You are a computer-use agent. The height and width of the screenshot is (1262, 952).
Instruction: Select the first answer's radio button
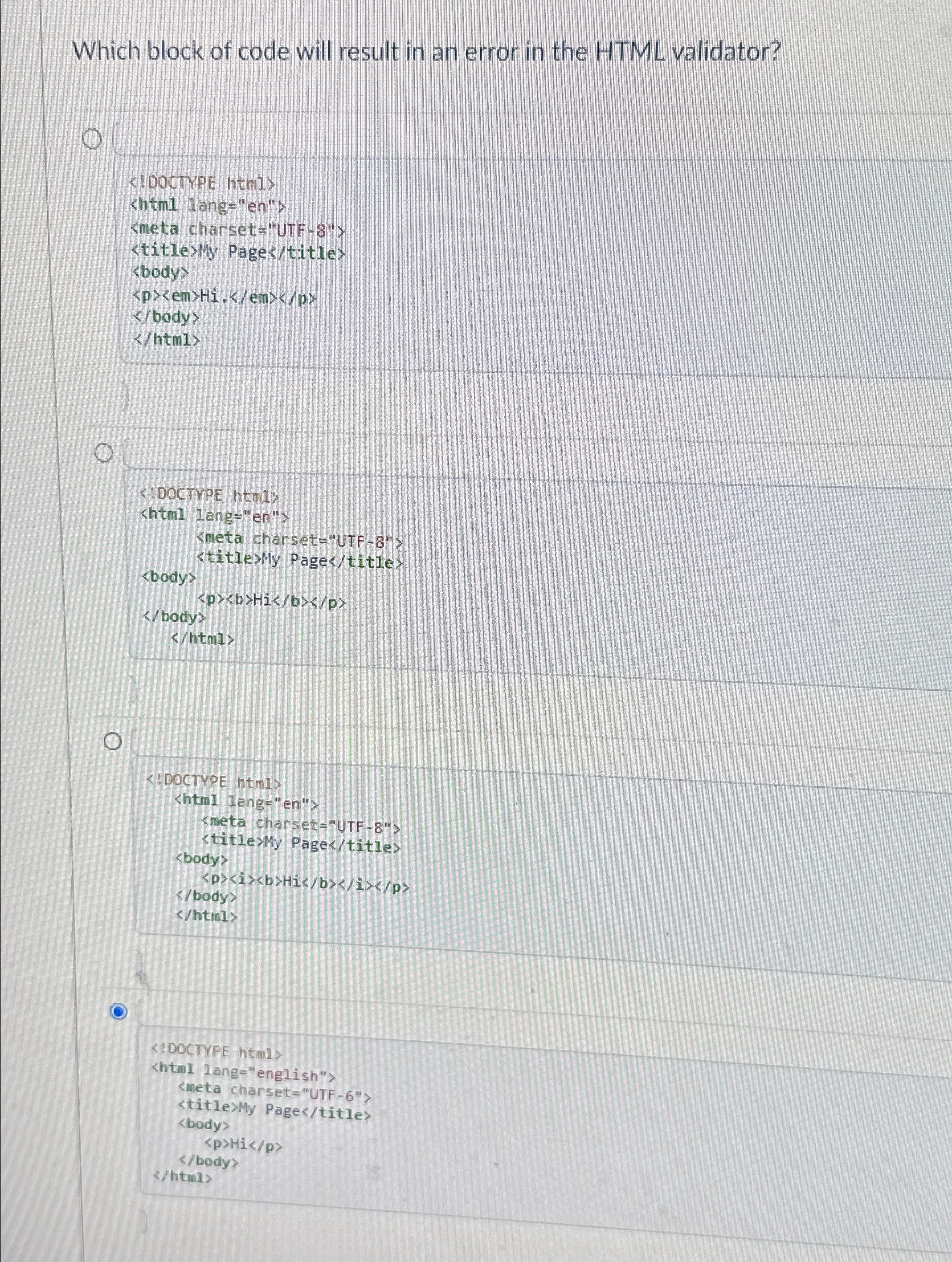92,138
